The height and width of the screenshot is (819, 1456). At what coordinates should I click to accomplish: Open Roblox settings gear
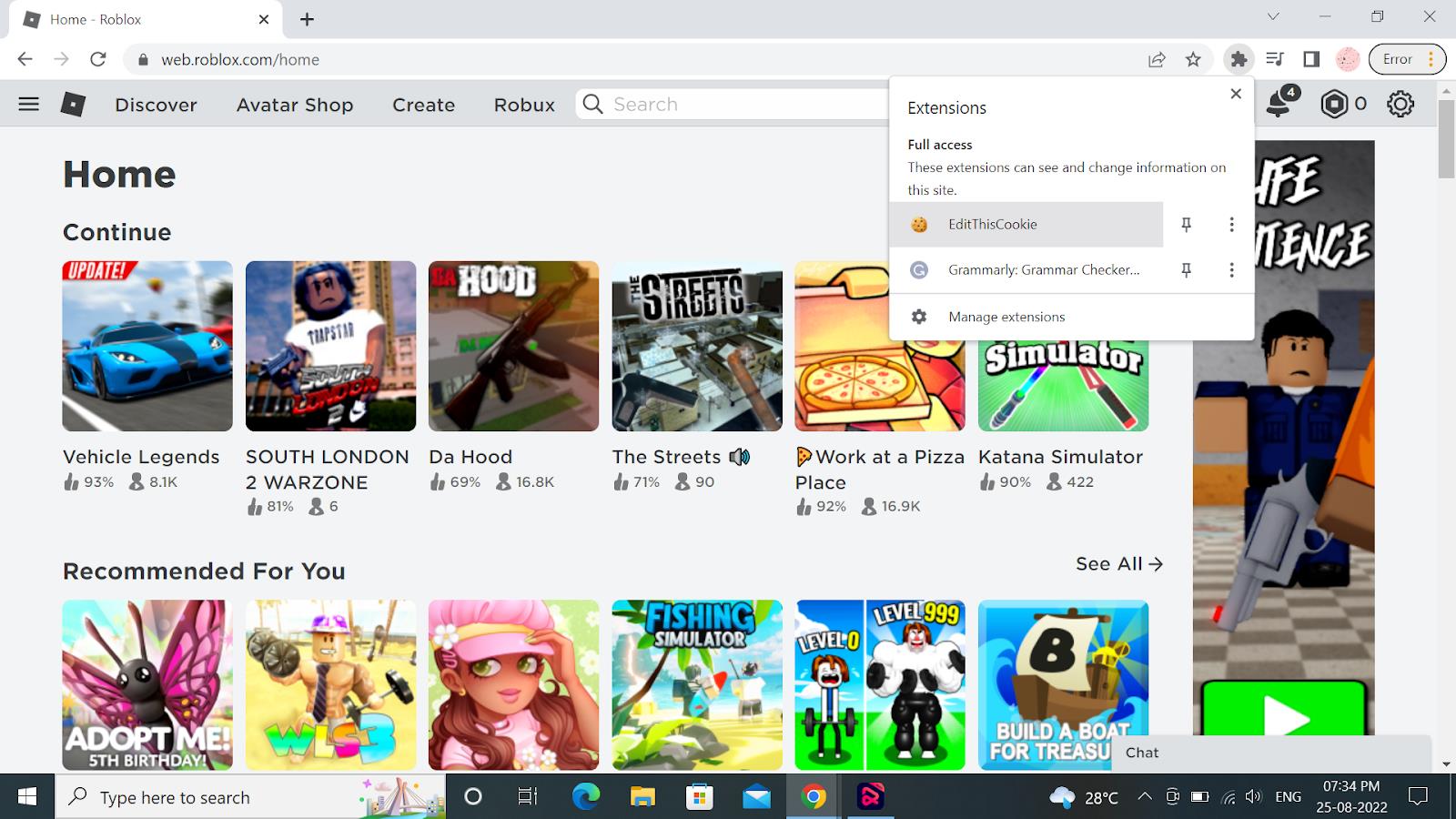(1399, 104)
